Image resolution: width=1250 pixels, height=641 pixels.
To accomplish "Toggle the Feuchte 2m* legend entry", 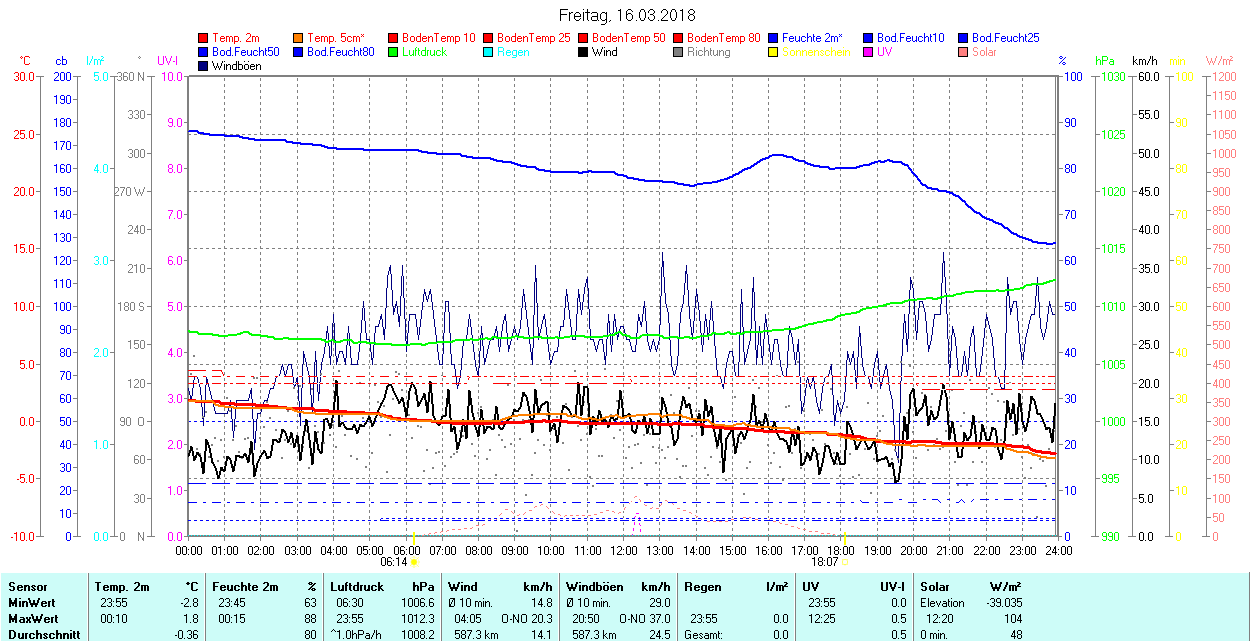I will point(813,38).
